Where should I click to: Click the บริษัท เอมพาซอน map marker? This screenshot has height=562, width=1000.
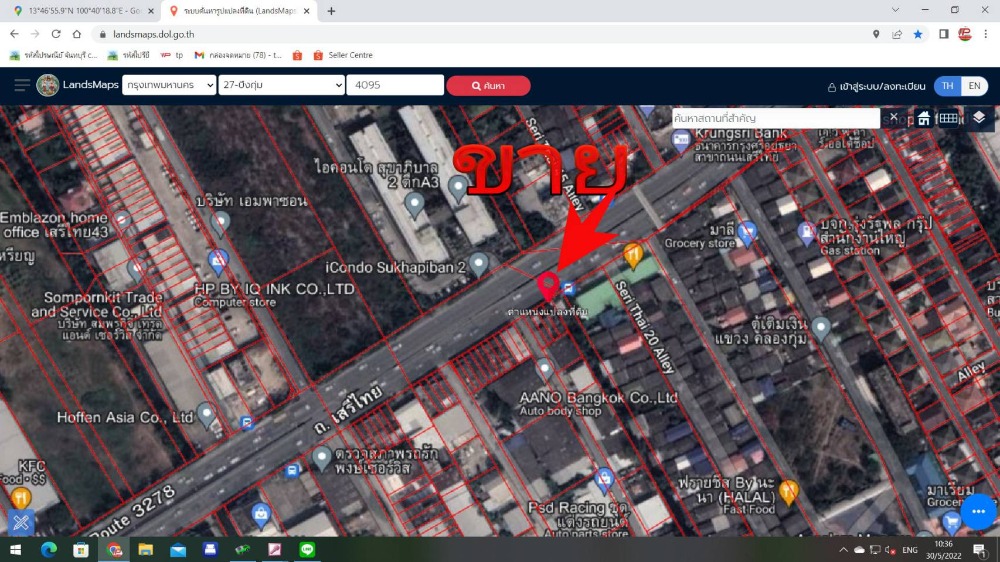220,223
